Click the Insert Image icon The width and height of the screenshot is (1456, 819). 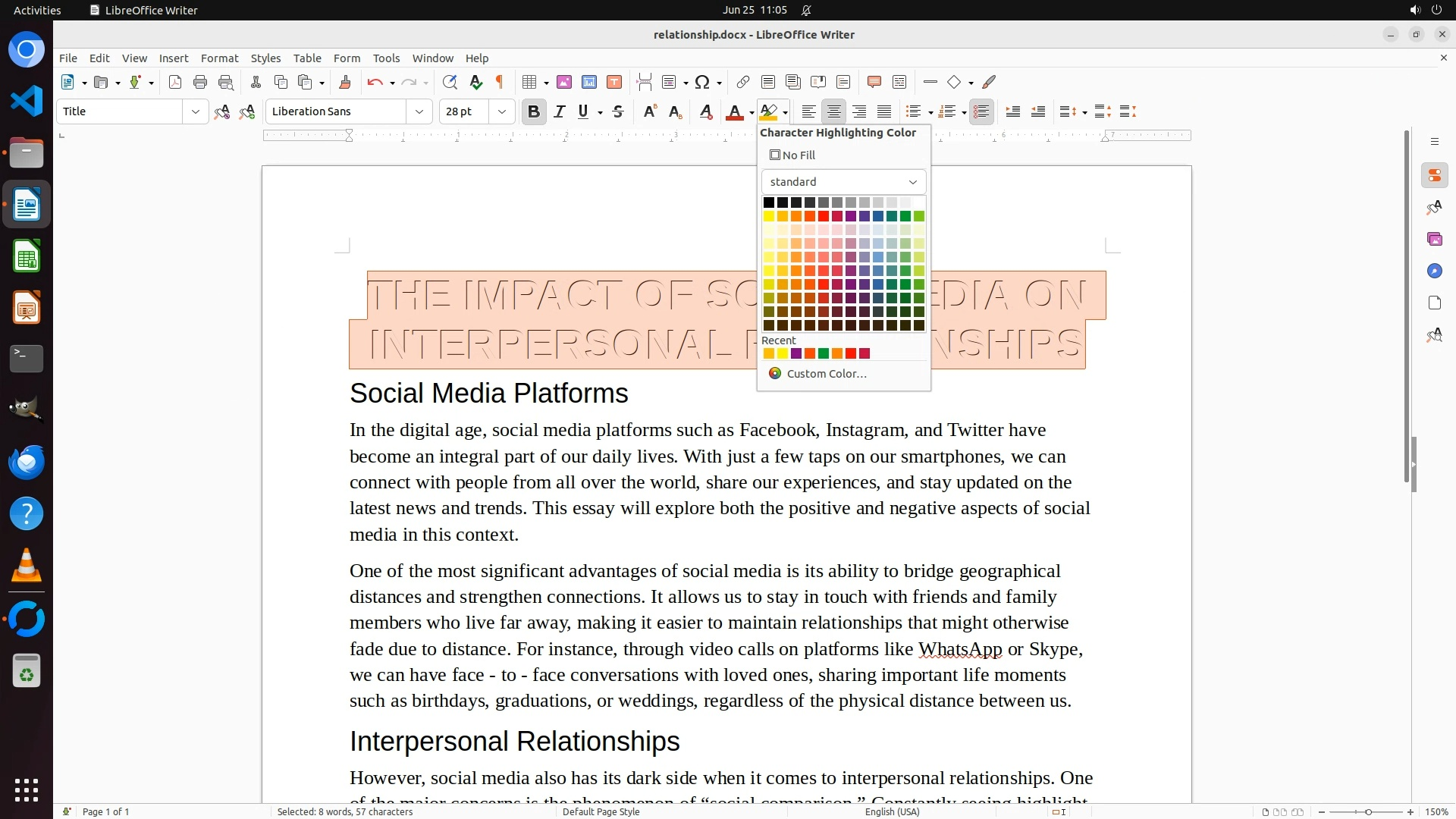[x=564, y=83]
